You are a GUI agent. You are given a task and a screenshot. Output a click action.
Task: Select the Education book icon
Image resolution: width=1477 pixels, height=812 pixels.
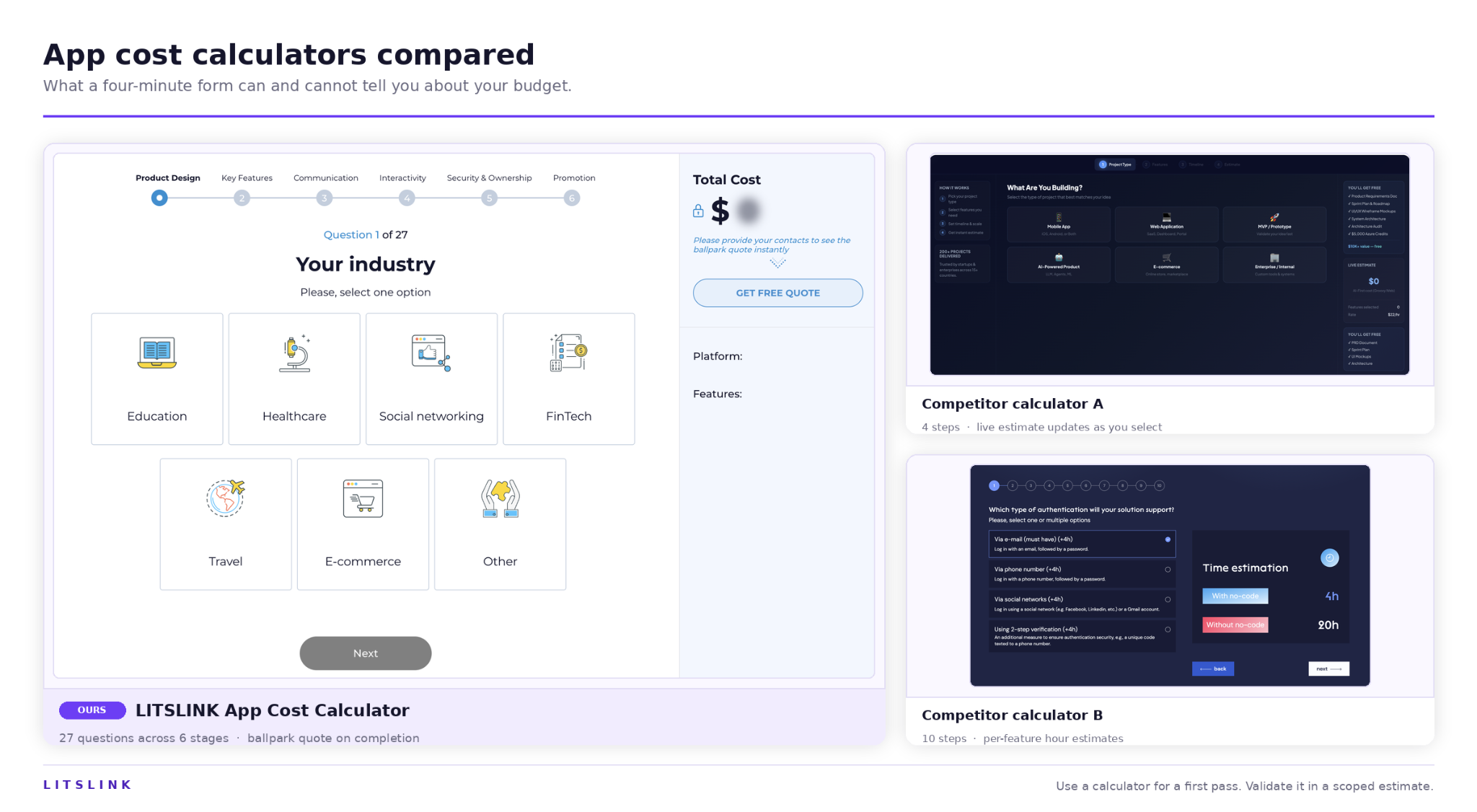pyautogui.click(x=156, y=353)
